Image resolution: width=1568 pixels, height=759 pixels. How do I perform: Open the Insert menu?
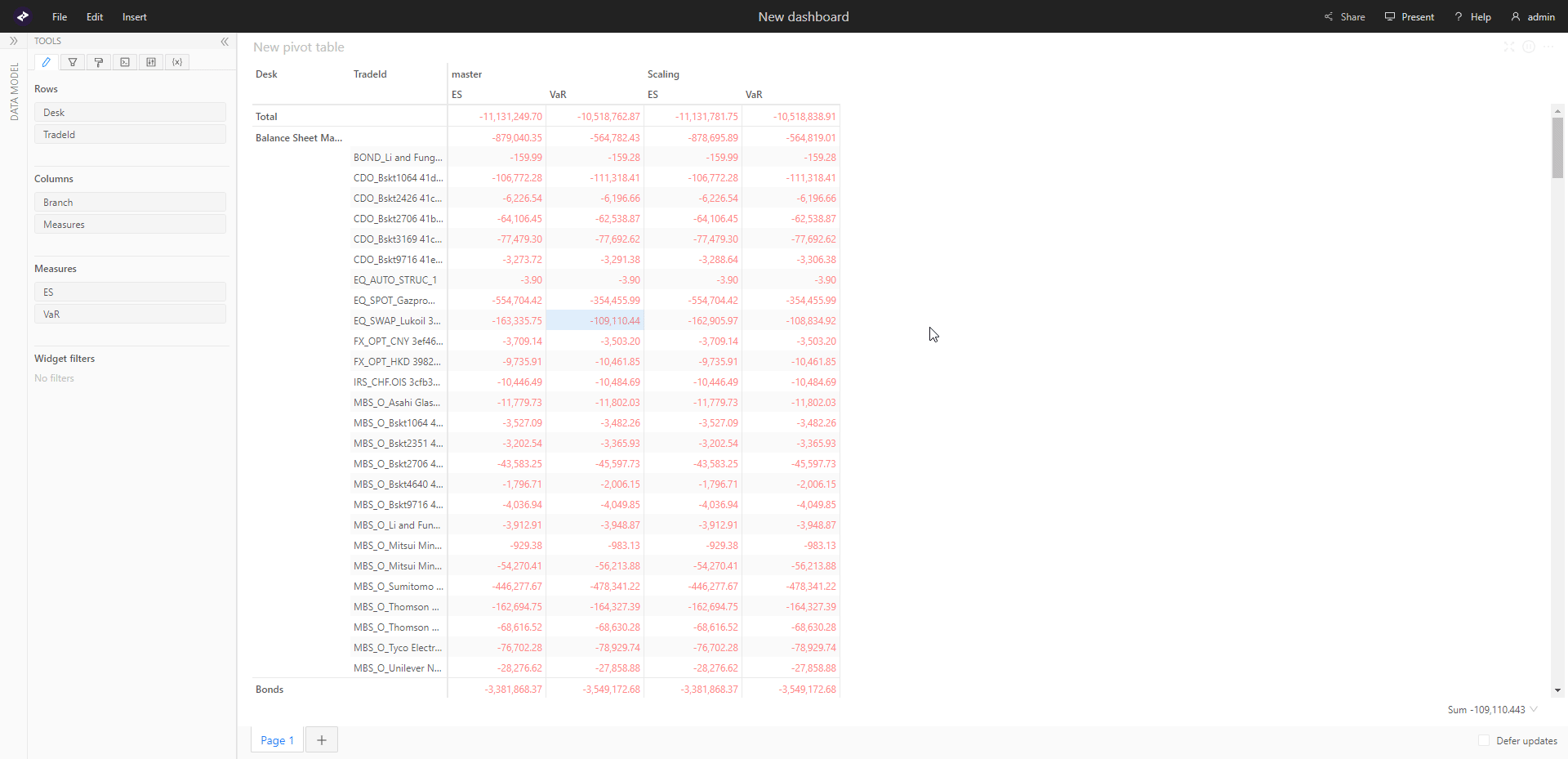(134, 16)
